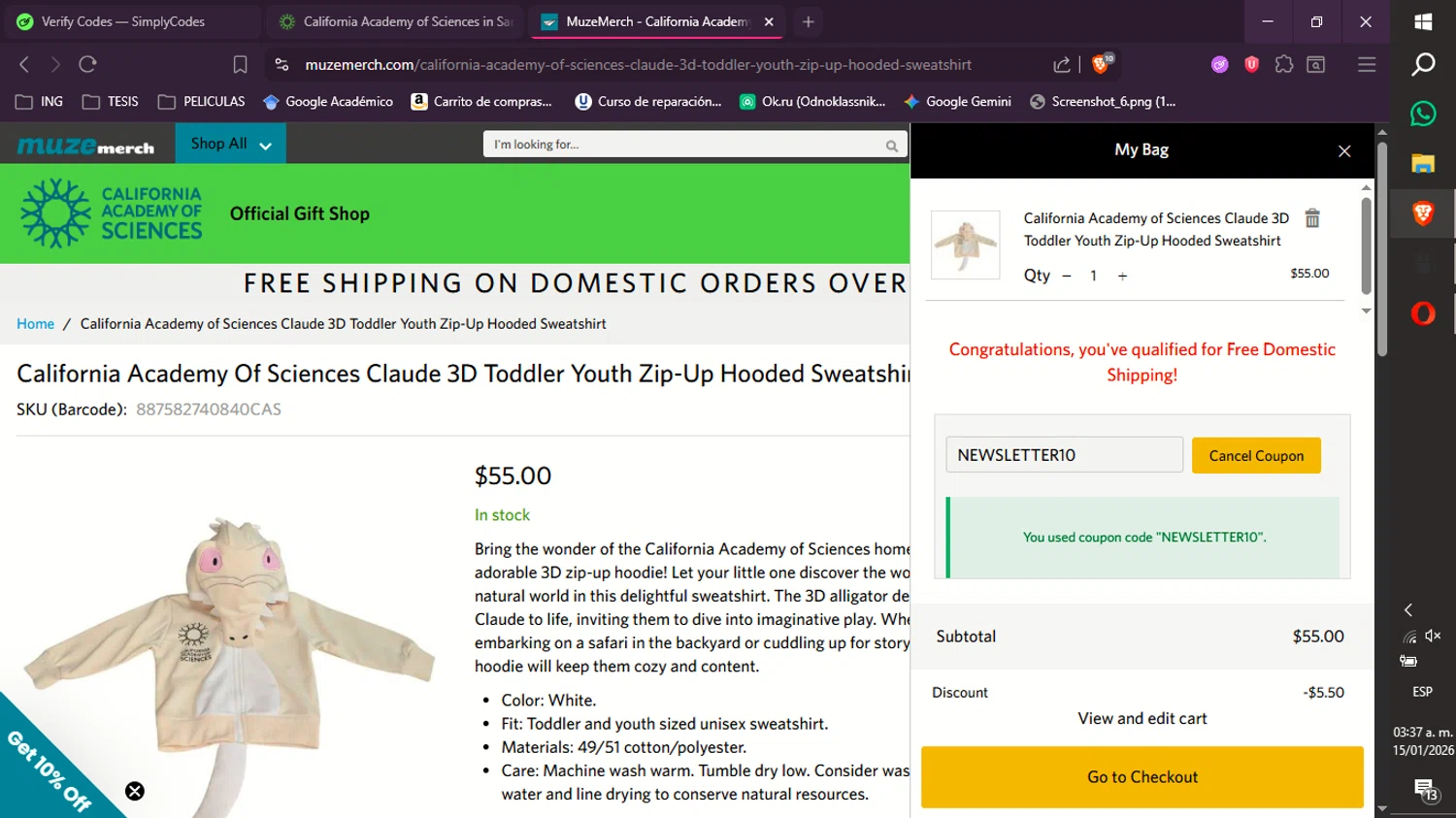
Task: Click the share page icon
Action: click(1062, 64)
